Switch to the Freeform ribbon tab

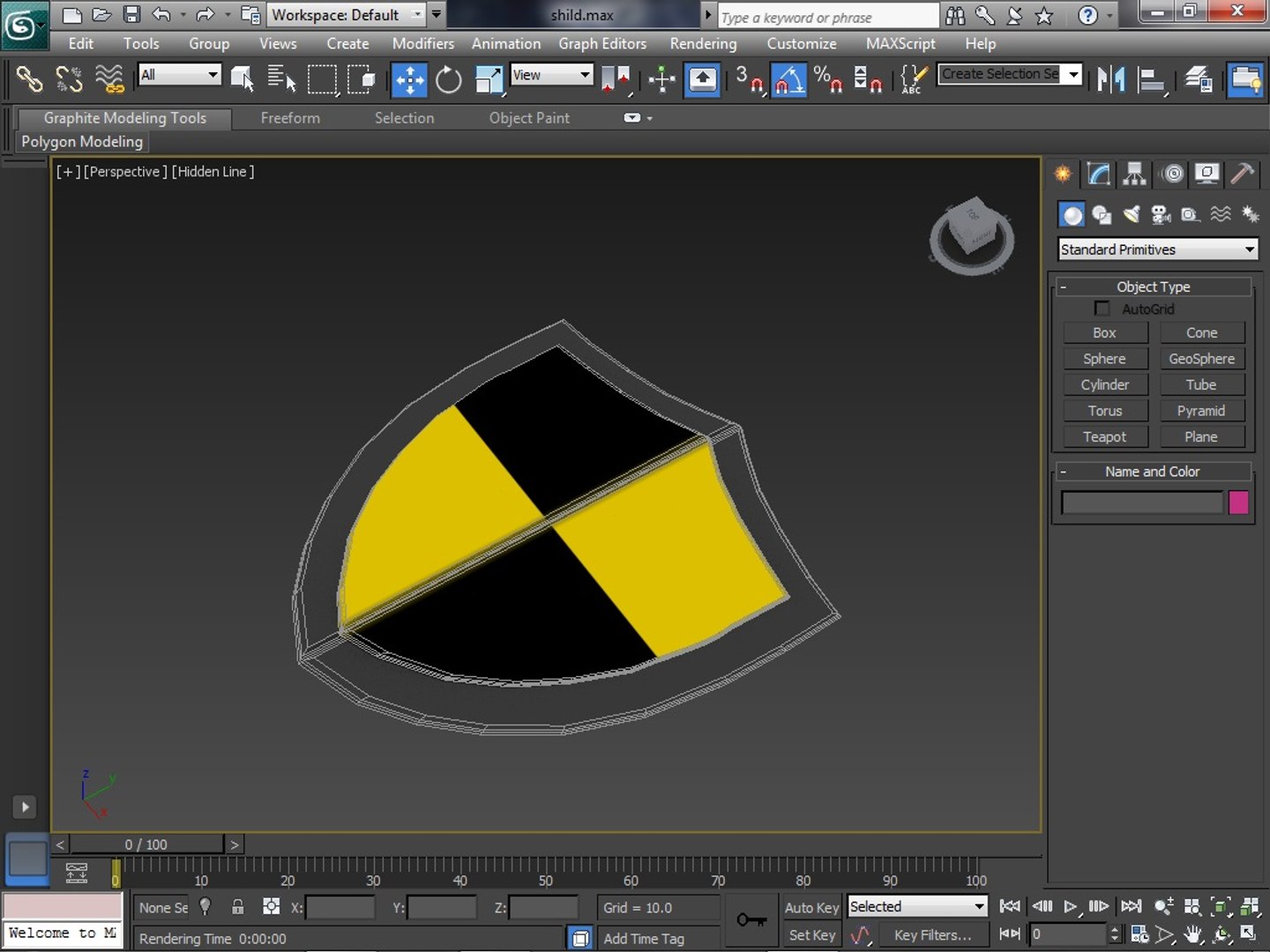click(290, 118)
